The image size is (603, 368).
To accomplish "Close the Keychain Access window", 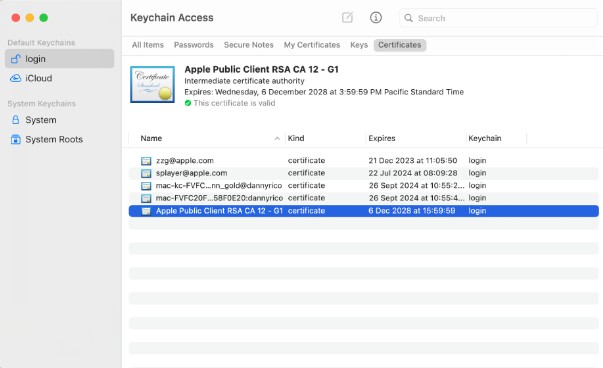I will [x=16, y=18].
